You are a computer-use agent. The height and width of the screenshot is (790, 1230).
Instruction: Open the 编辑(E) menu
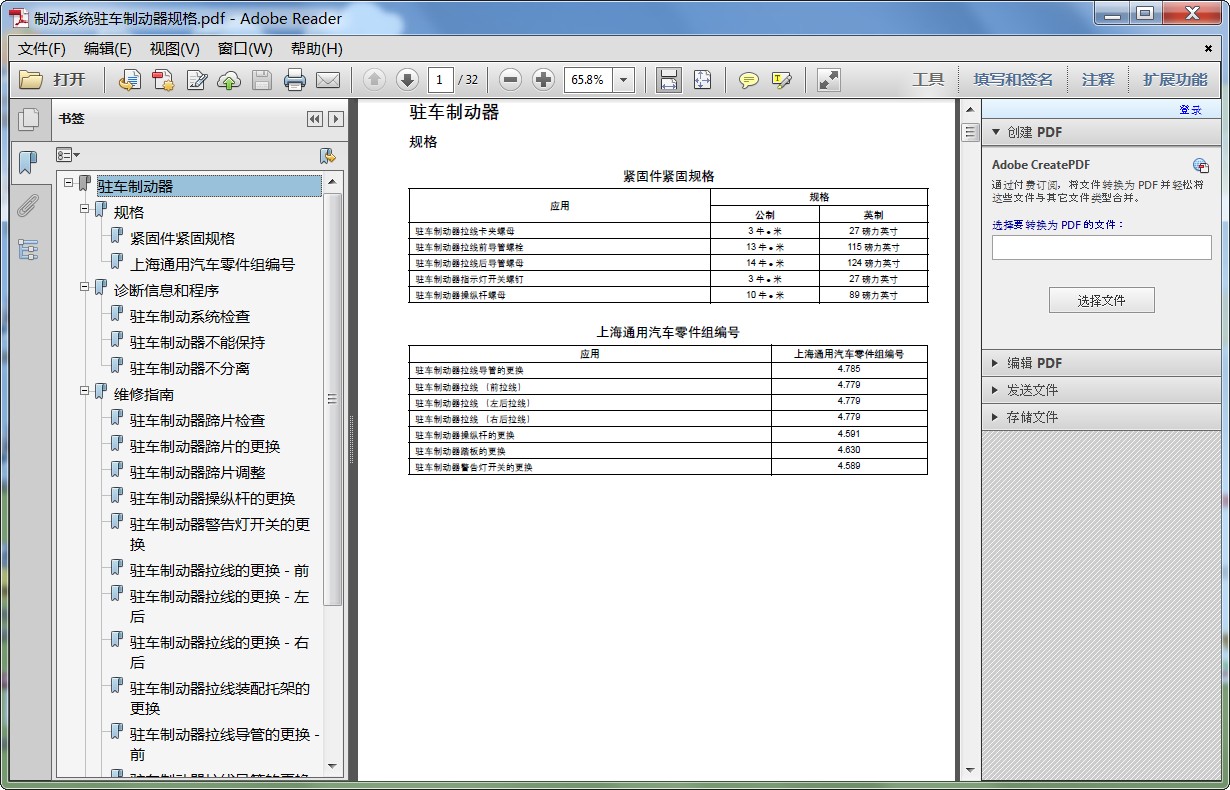pyautogui.click(x=107, y=48)
